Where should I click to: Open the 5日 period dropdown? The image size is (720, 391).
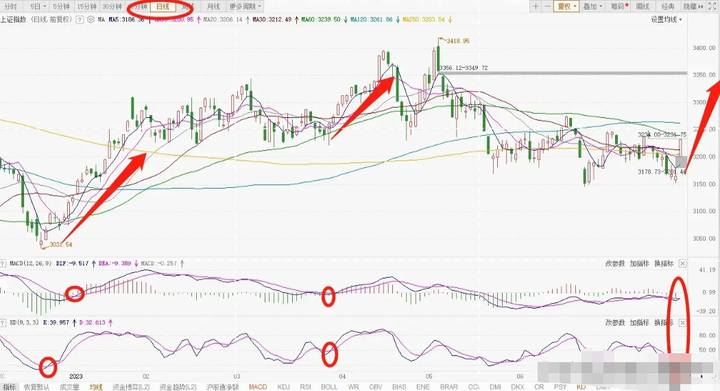[x=38, y=6]
